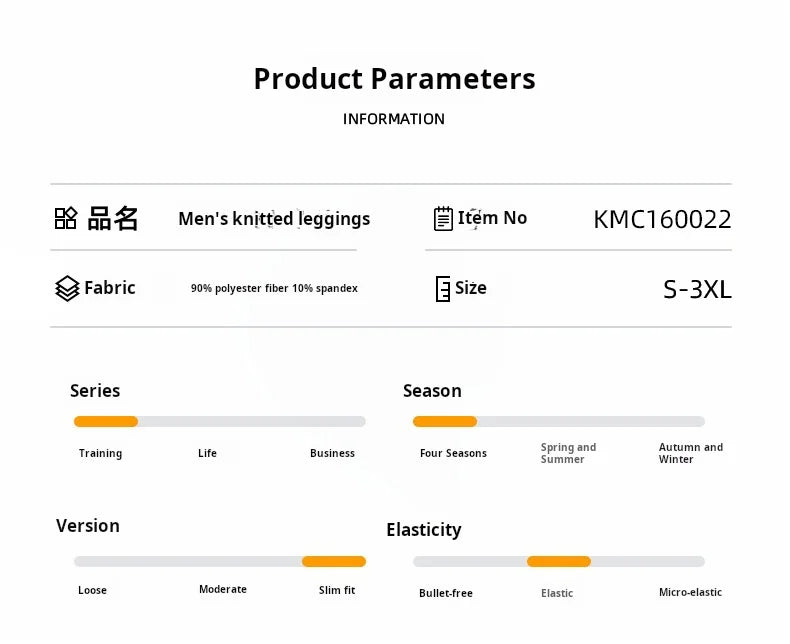This screenshot has height=644, width=790.
Task: Click the ruler icon next to Size
Action: point(443,289)
